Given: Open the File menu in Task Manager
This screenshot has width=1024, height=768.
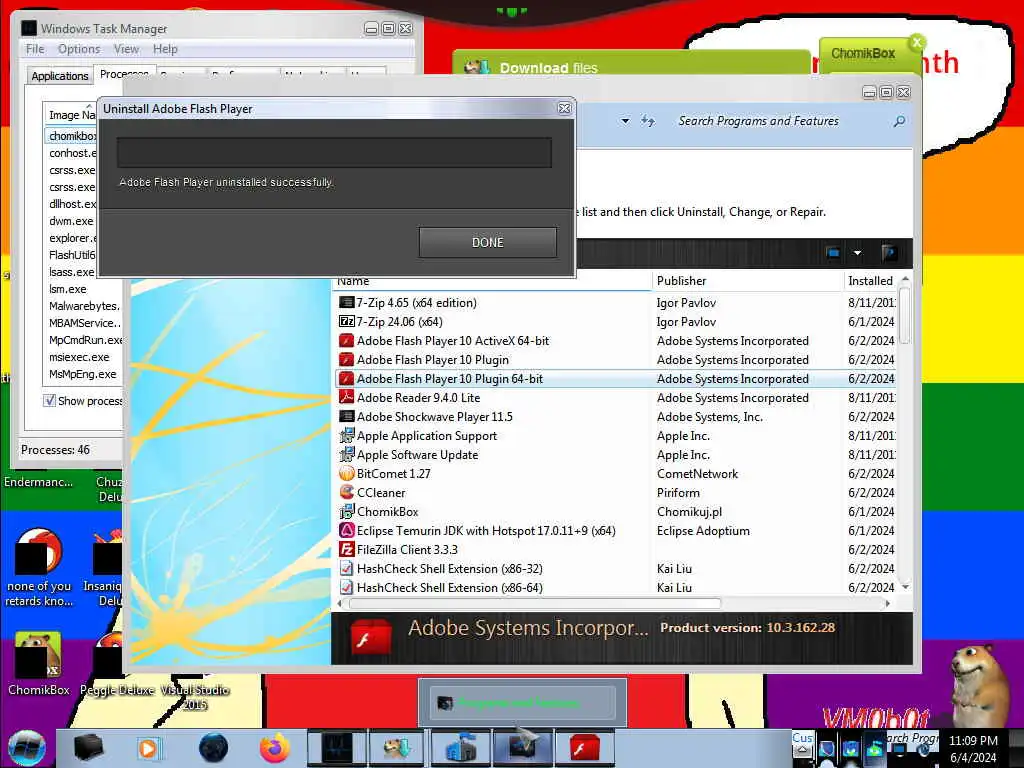Looking at the screenshot, I should pos(35,49).
